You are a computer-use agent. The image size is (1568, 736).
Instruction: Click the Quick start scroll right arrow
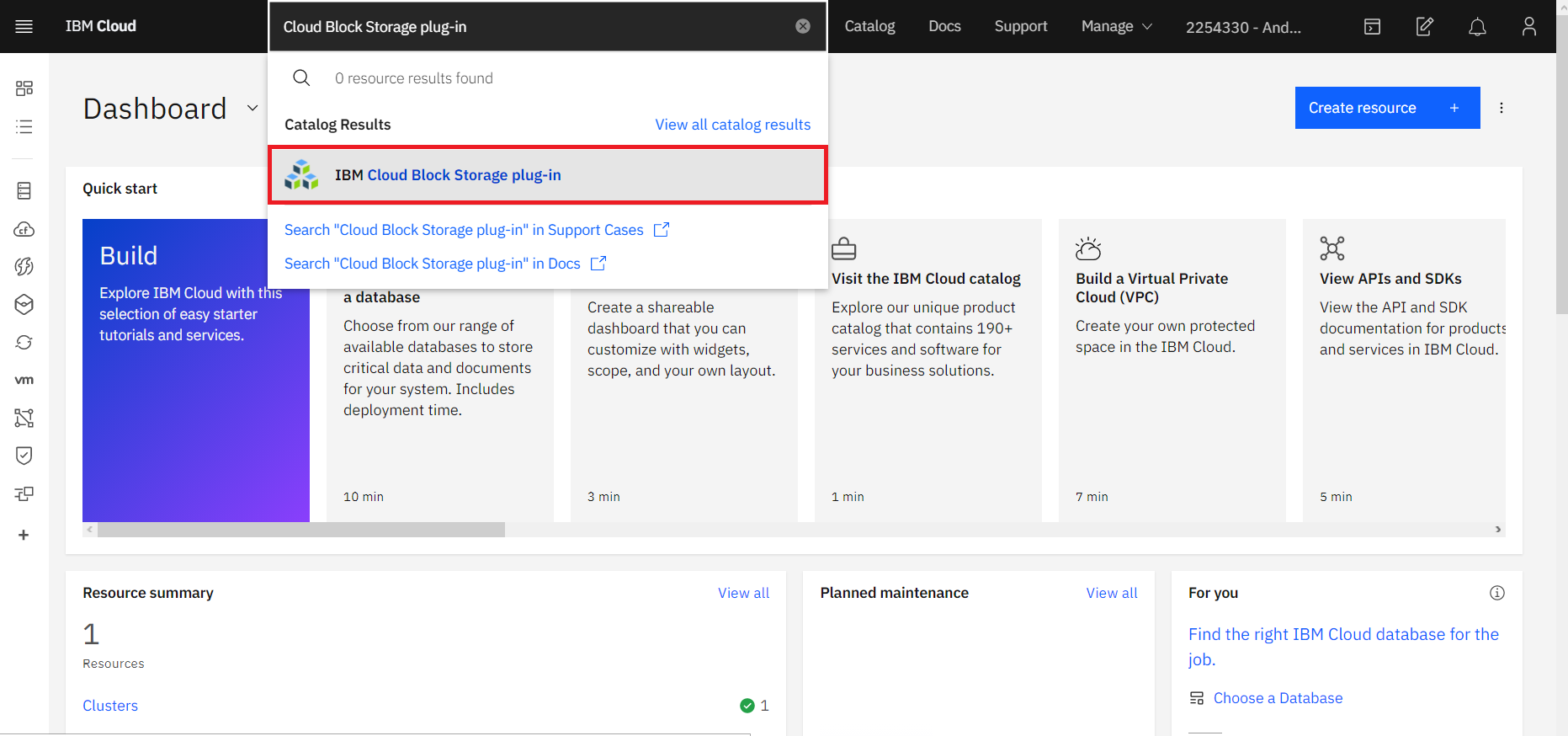(1498, 530)
